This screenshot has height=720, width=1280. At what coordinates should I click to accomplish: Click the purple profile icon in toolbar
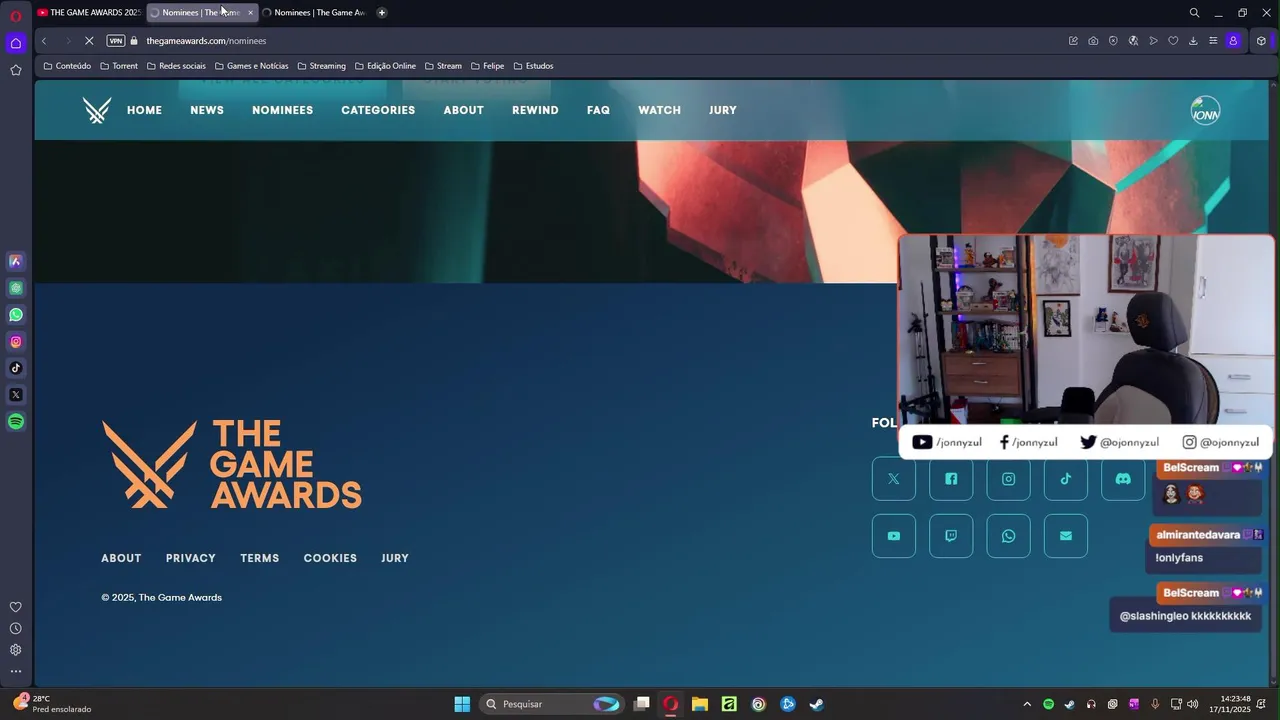point(1233,41)
